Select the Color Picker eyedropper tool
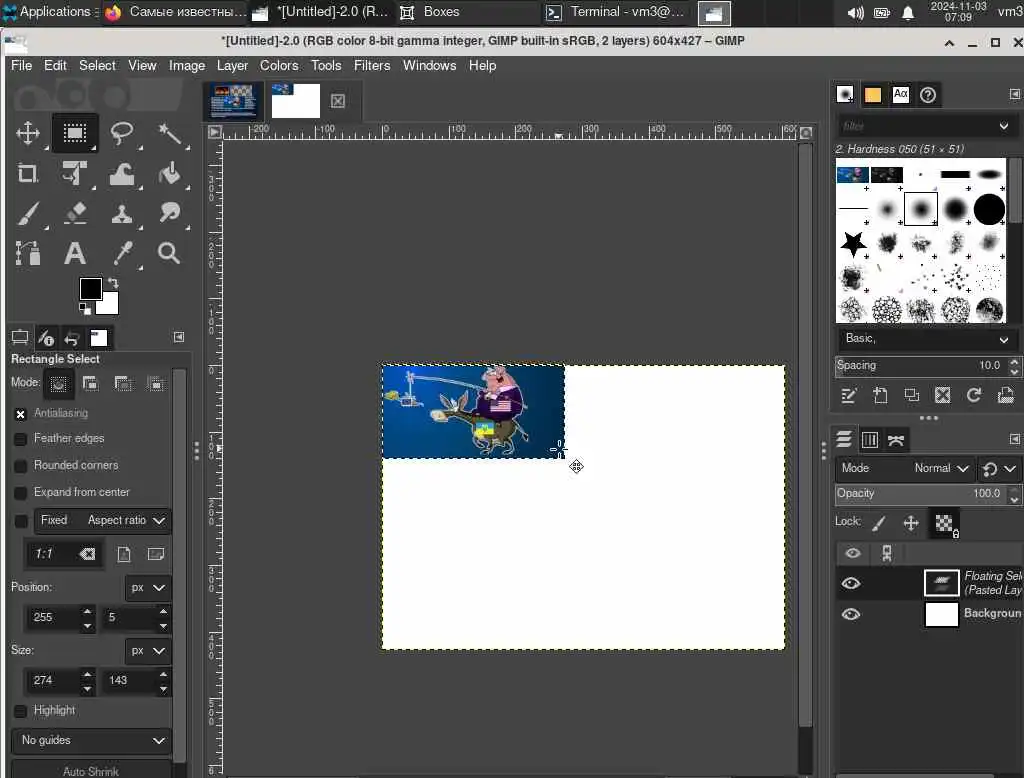 click(x=122, y=253)
